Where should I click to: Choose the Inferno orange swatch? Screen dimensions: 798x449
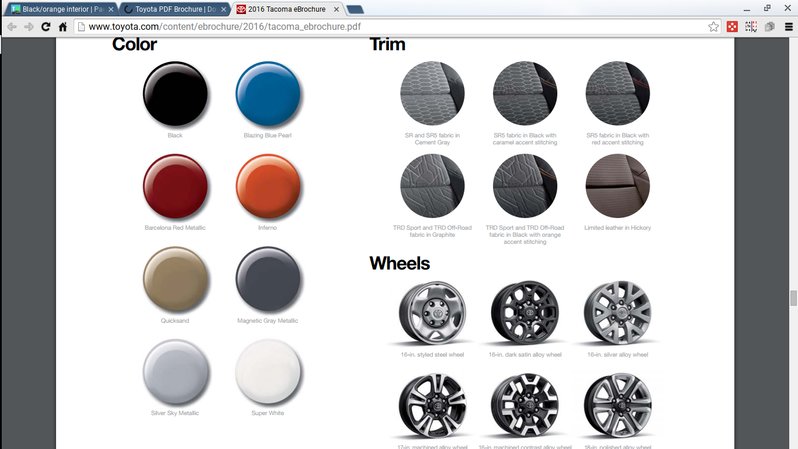pos(268,186)
